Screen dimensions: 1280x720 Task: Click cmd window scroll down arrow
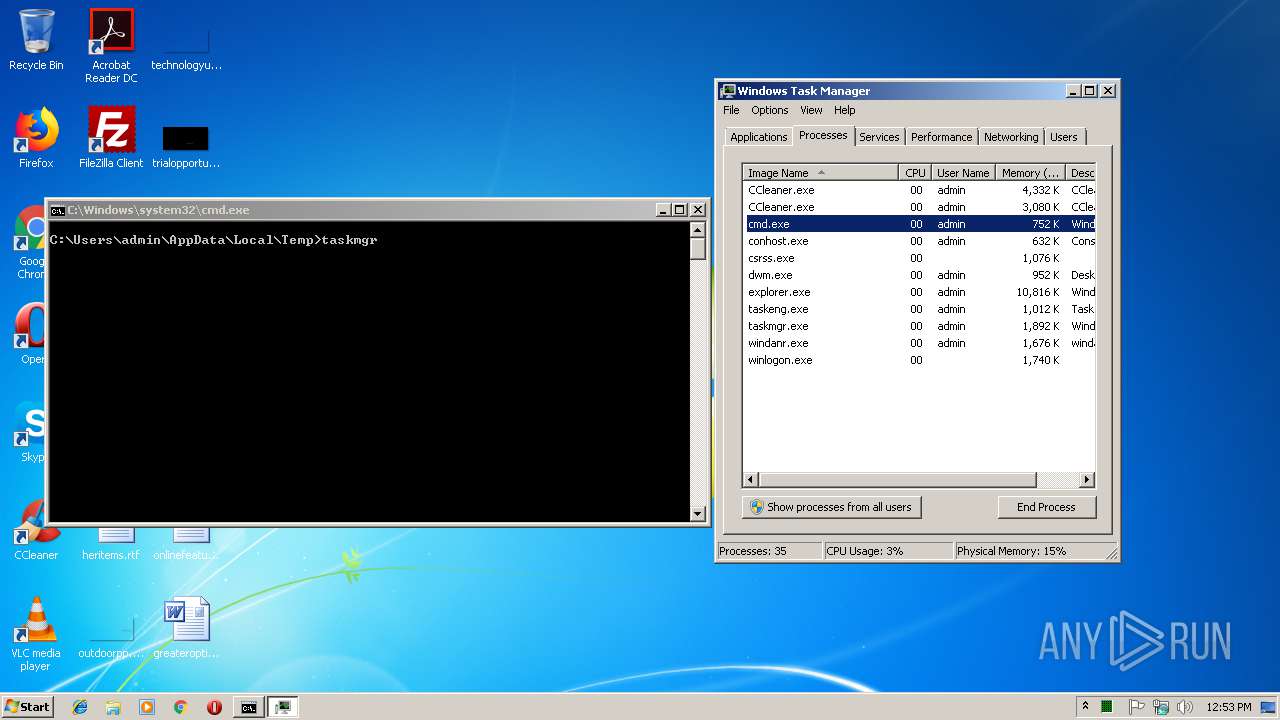[698, 514]
